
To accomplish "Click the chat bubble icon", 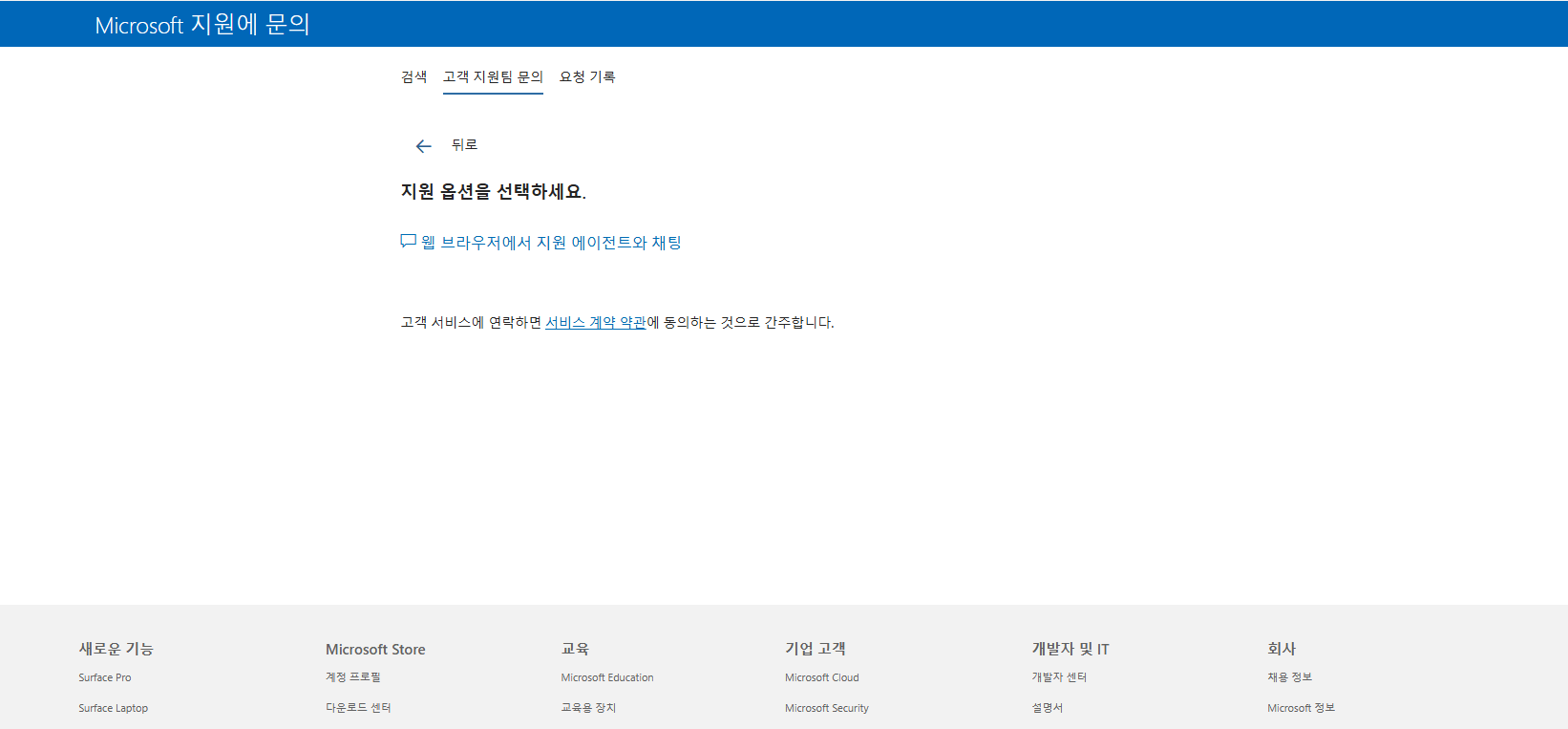I will click(408, 242).
